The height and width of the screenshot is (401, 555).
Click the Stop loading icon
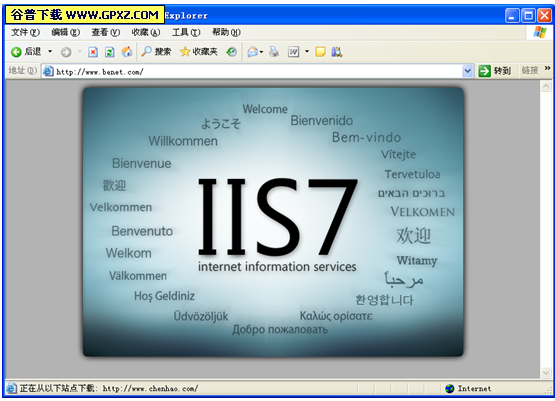(93, 52)
